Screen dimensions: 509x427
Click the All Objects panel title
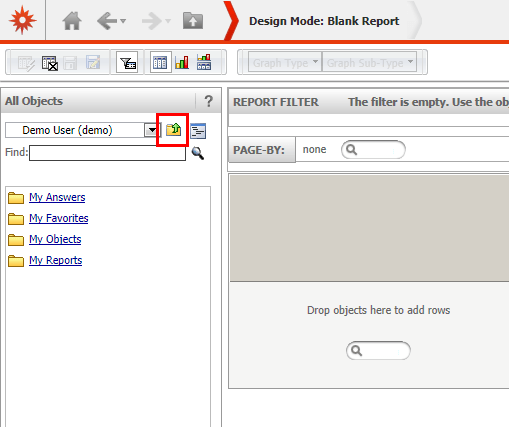tap(34, 101)
